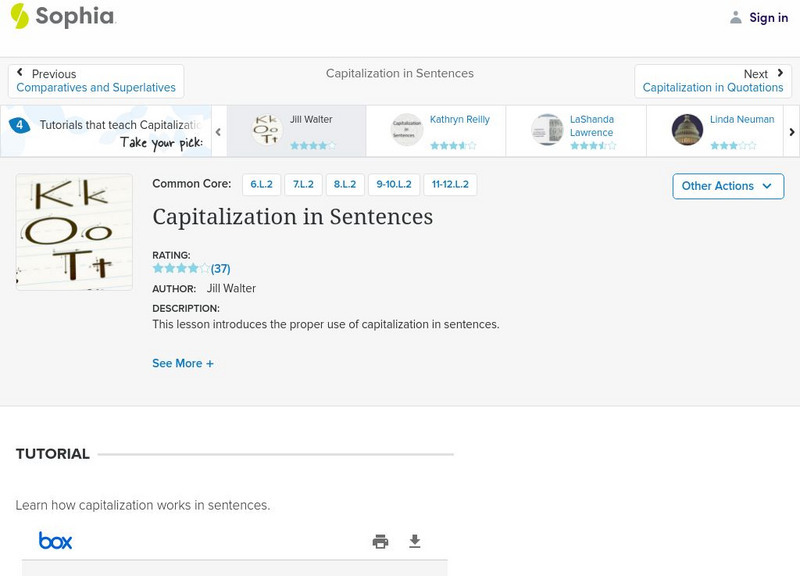
Task: Click the 6.L.2 Common Core tag
Action: [x=261, y=185]
